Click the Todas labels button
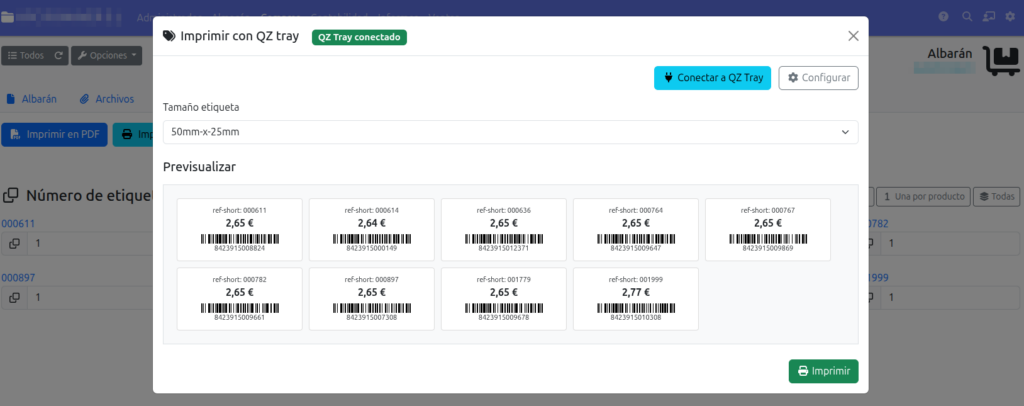The image size is (1024, 406). click(x=996, y=196)
